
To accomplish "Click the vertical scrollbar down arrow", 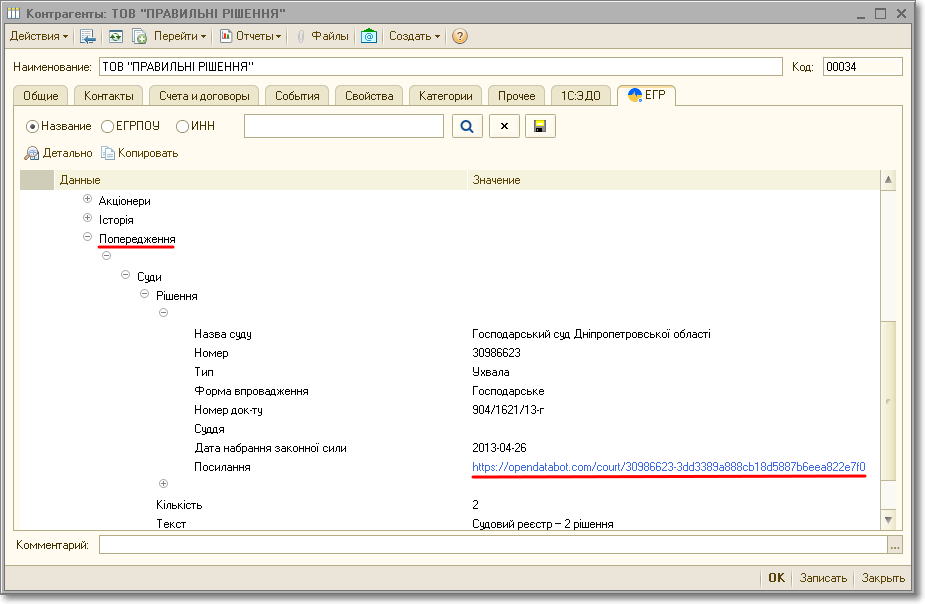I will 887,519.
